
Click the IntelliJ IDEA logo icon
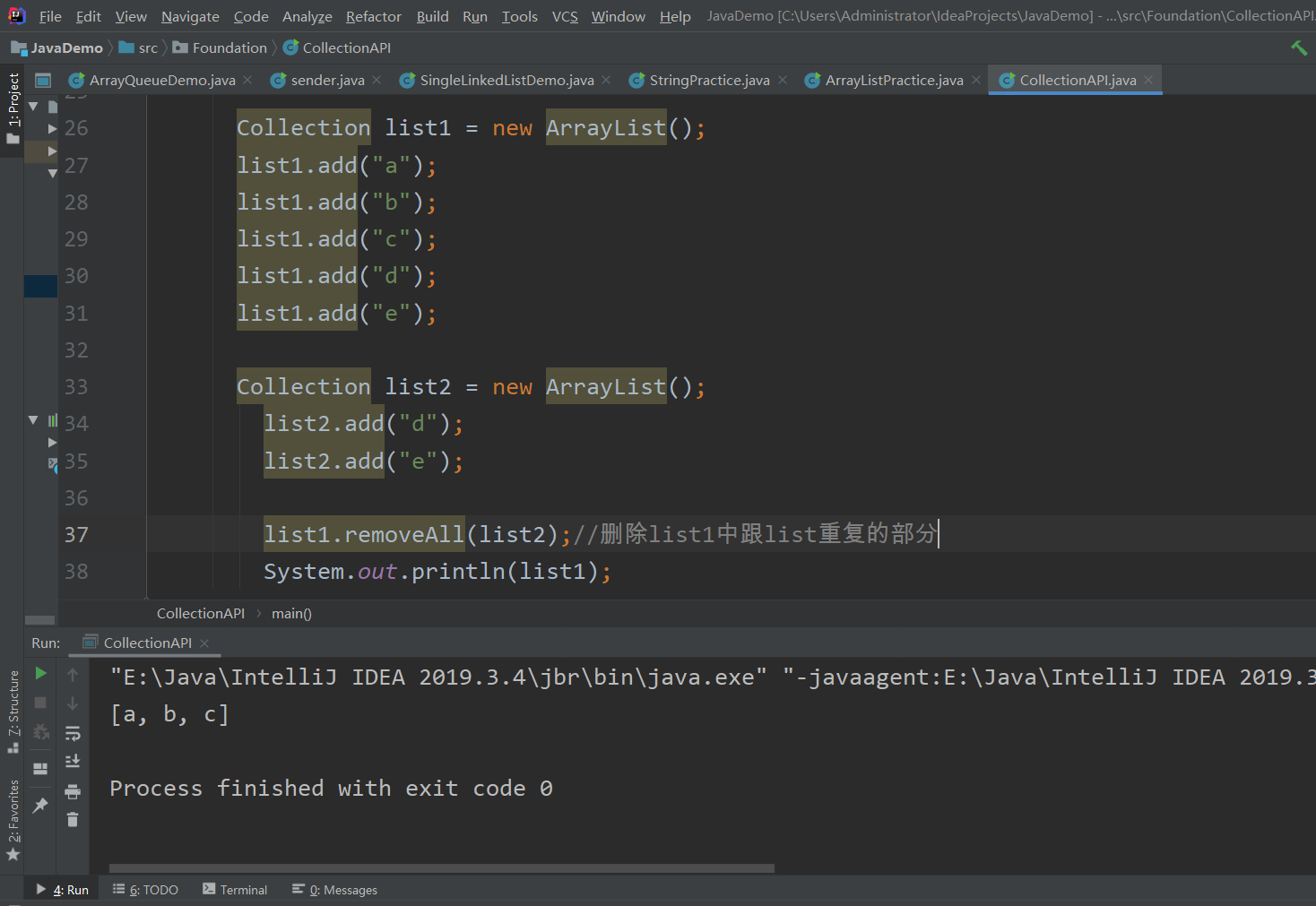click(x=17, y=15)
